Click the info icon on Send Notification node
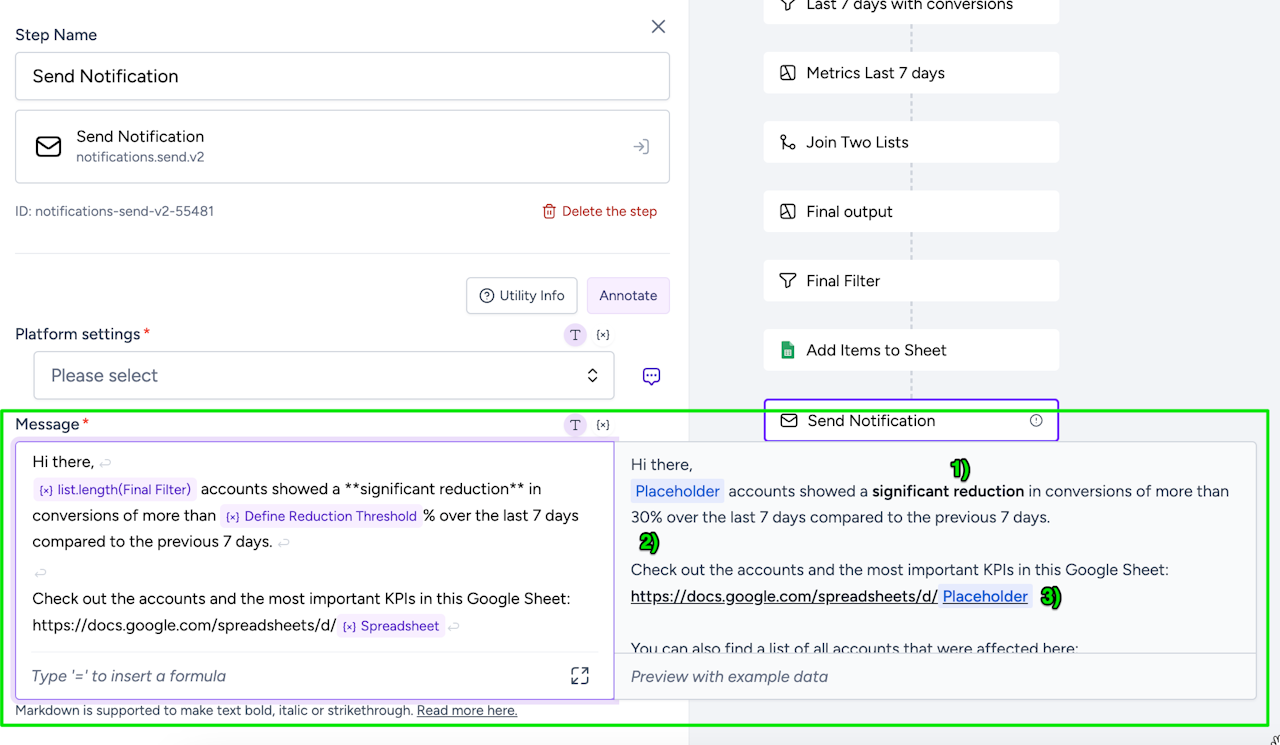Viewport: 1280px width, 745px height. [1036, 421]
